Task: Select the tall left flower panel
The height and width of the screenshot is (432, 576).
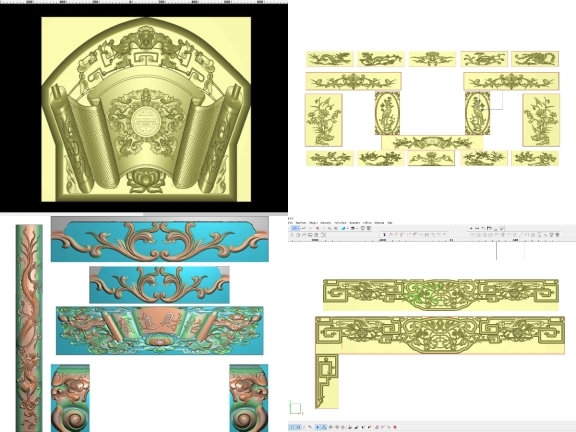Action: click(324, 120)
